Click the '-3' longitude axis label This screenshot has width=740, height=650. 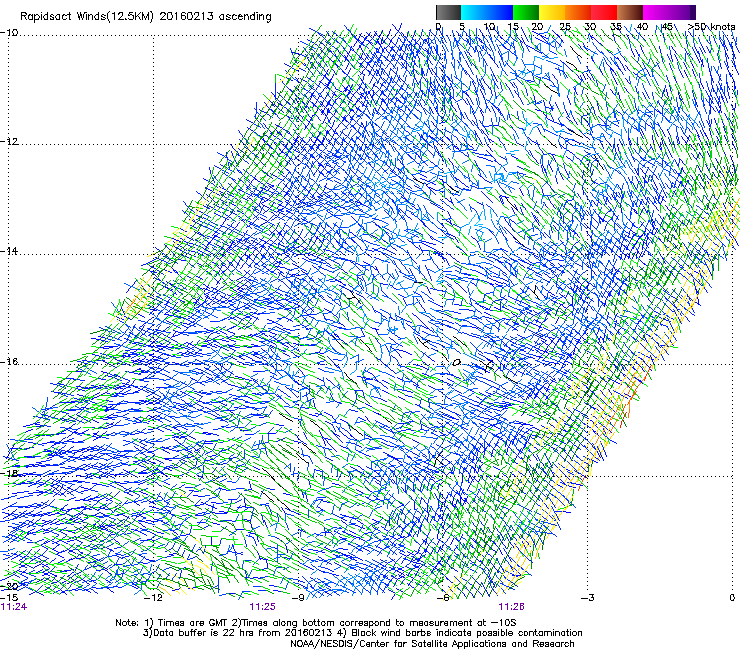coord(588,598)
